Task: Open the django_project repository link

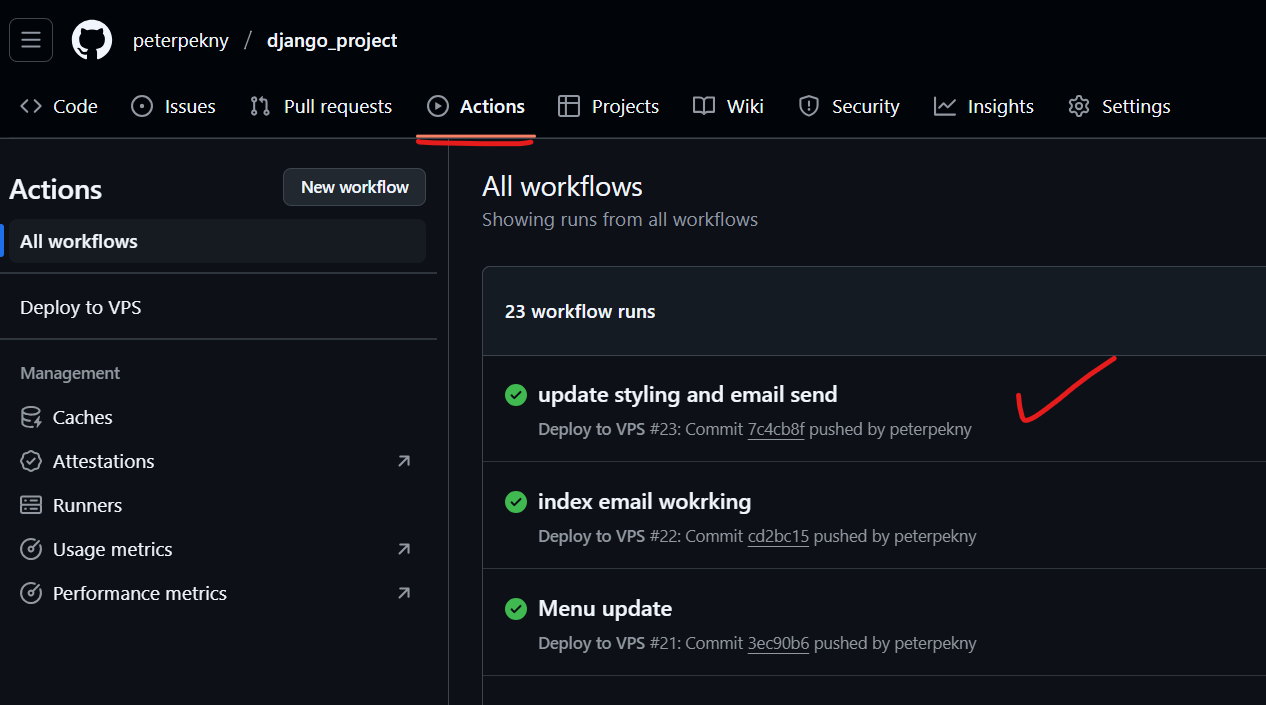Action: [x=332, y=41]
